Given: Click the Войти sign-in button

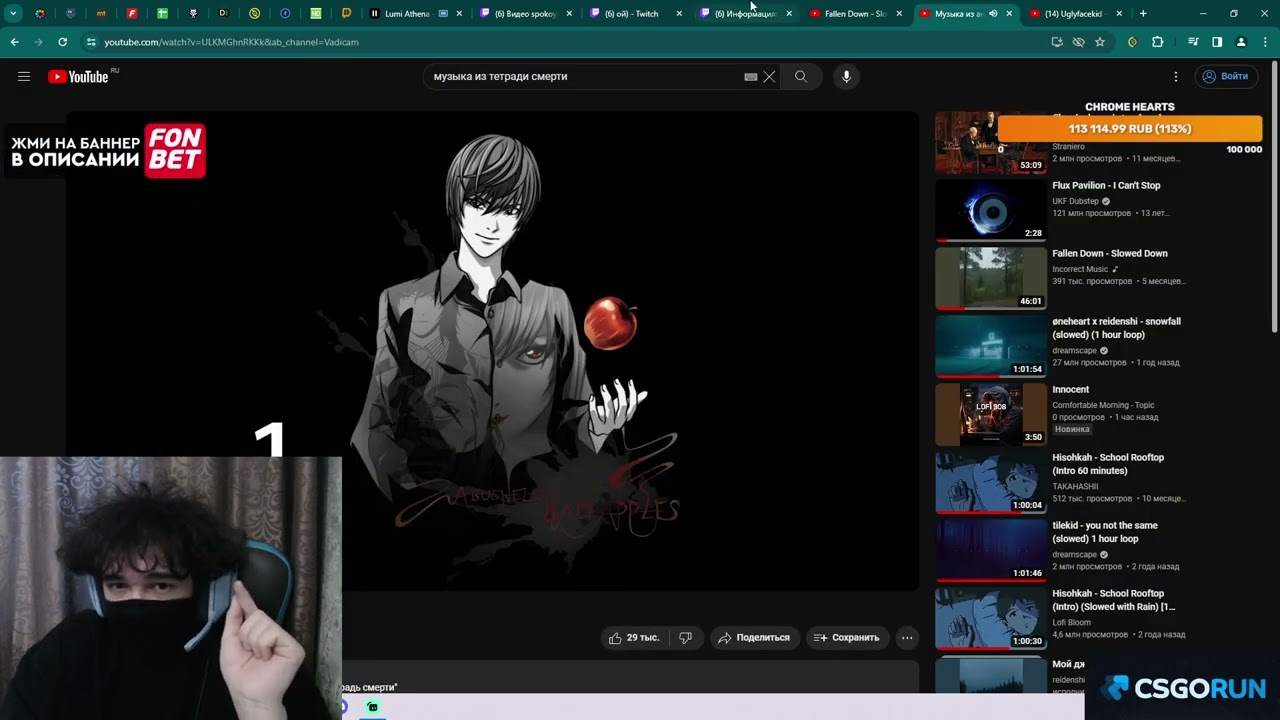Looking at the screenshot, I should point(1225,77).
